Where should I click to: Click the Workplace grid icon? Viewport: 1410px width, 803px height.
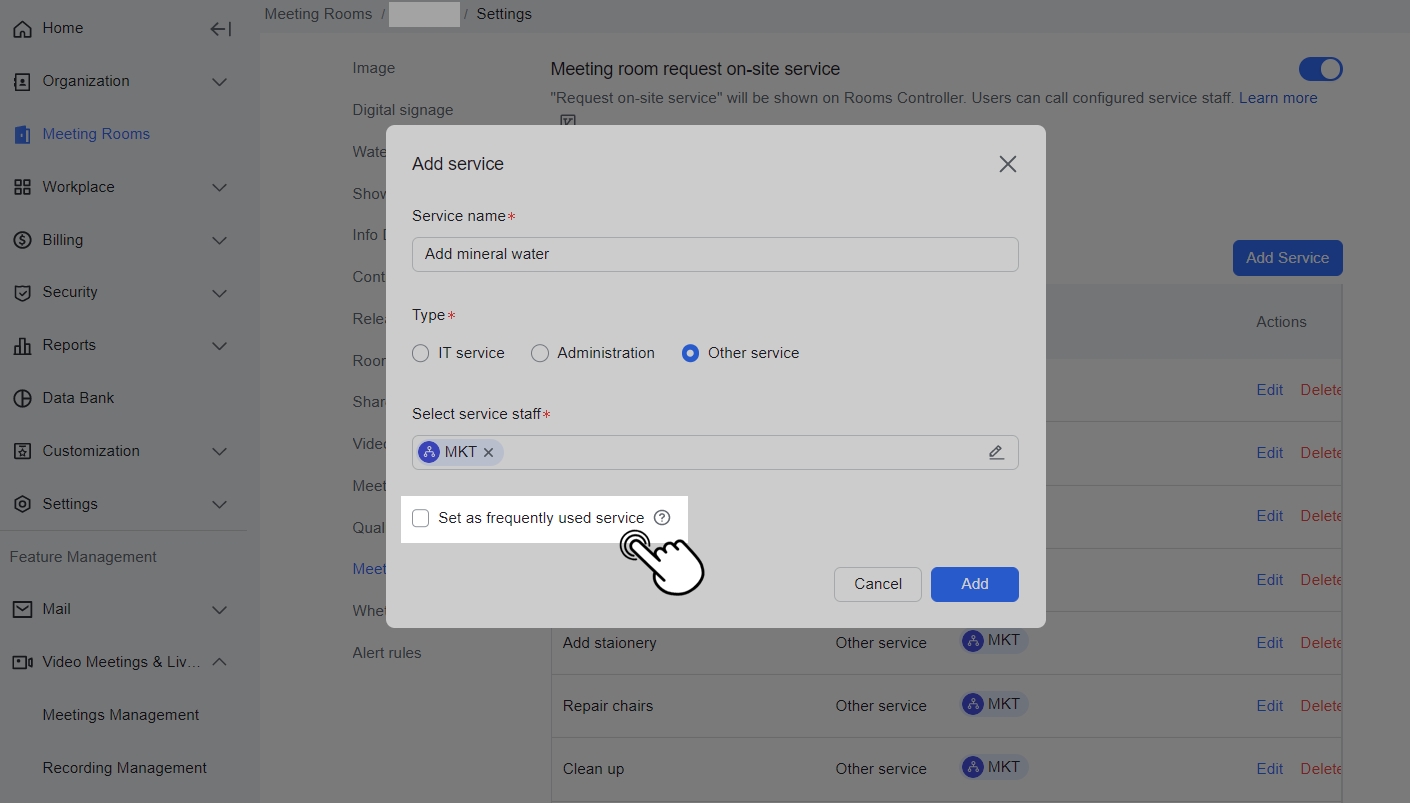click(22, 187)
